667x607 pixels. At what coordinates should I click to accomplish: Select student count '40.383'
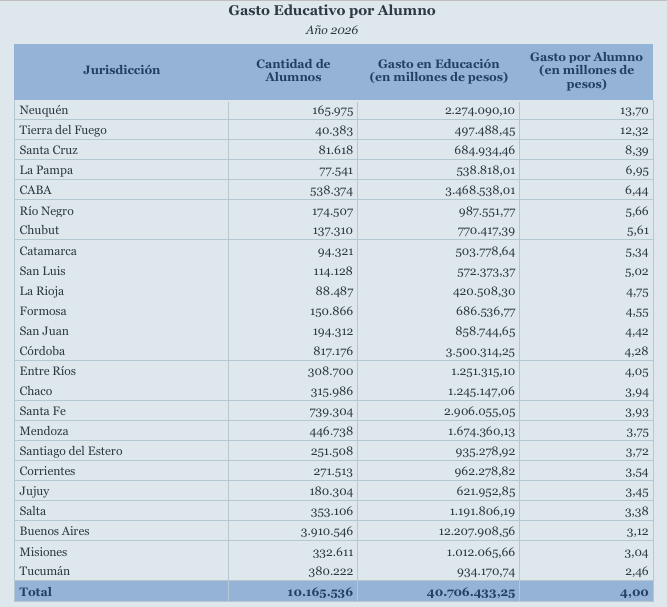click(334, 131)
